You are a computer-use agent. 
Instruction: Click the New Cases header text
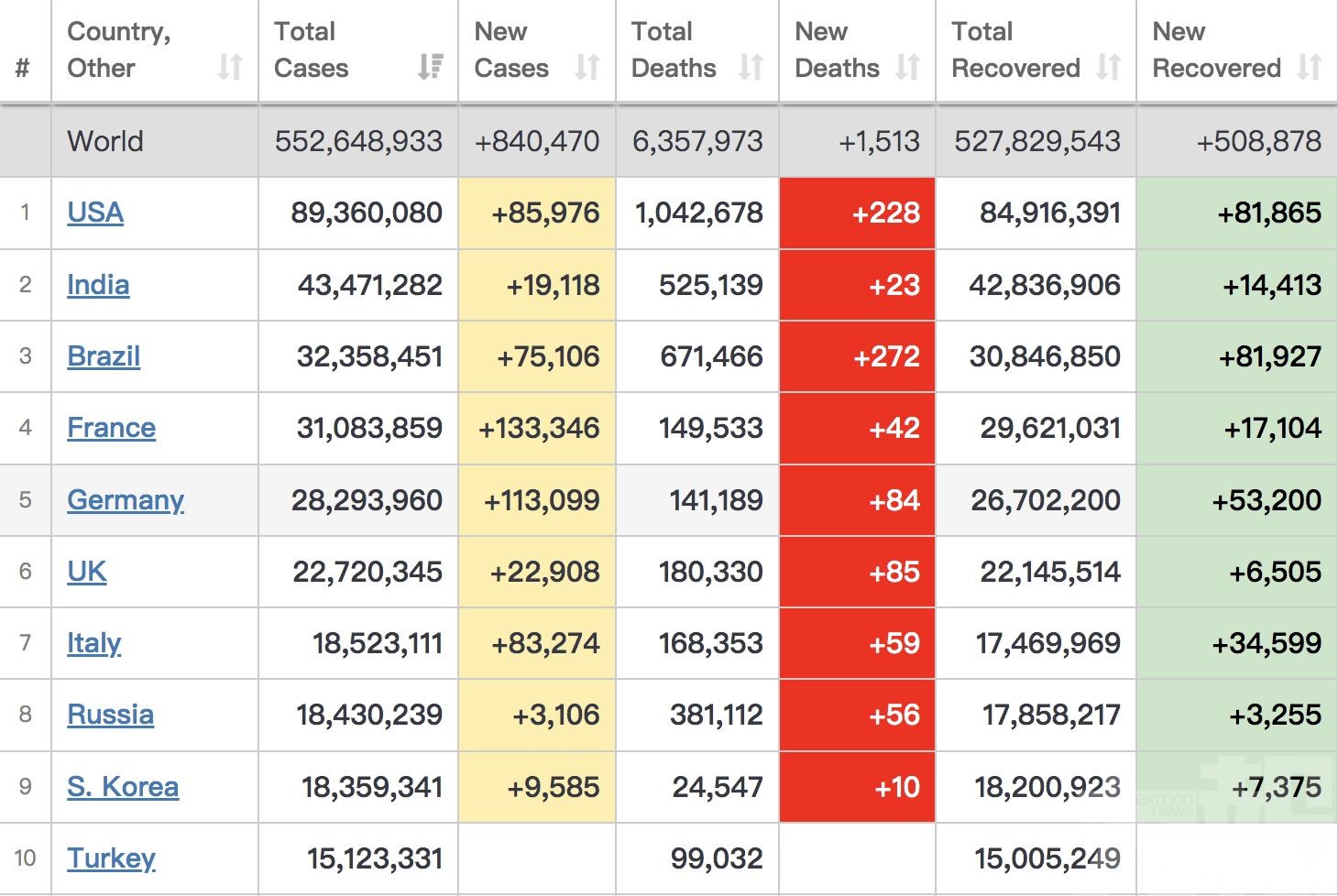coord(511,49)
